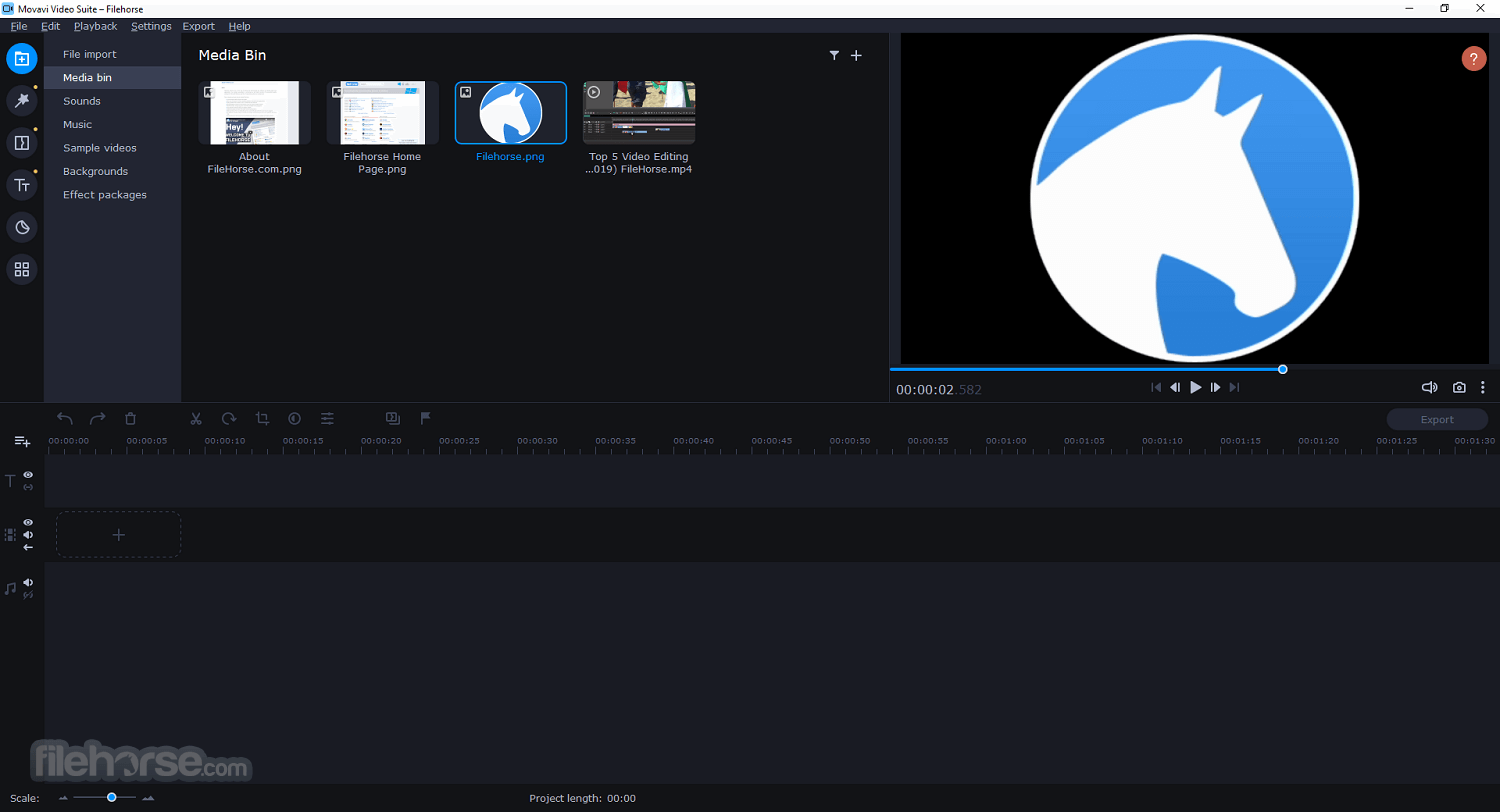Skip to the next clip
The height and width of the screenshot is (812, 1500).
pyautogui.click(x=1234, y=388)
